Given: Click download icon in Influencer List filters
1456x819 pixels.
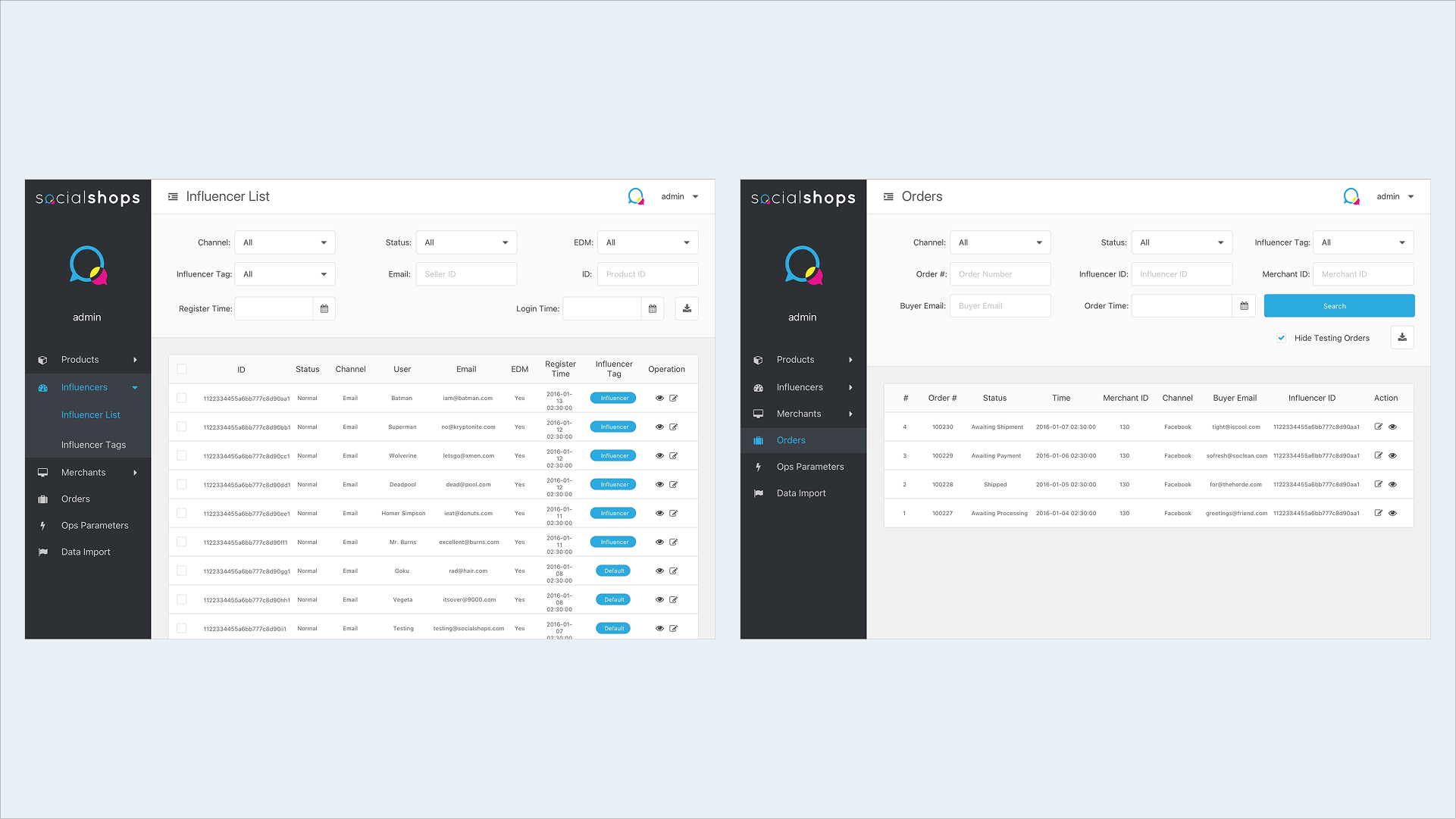Looking at the screenshot, I should [687, 308].
